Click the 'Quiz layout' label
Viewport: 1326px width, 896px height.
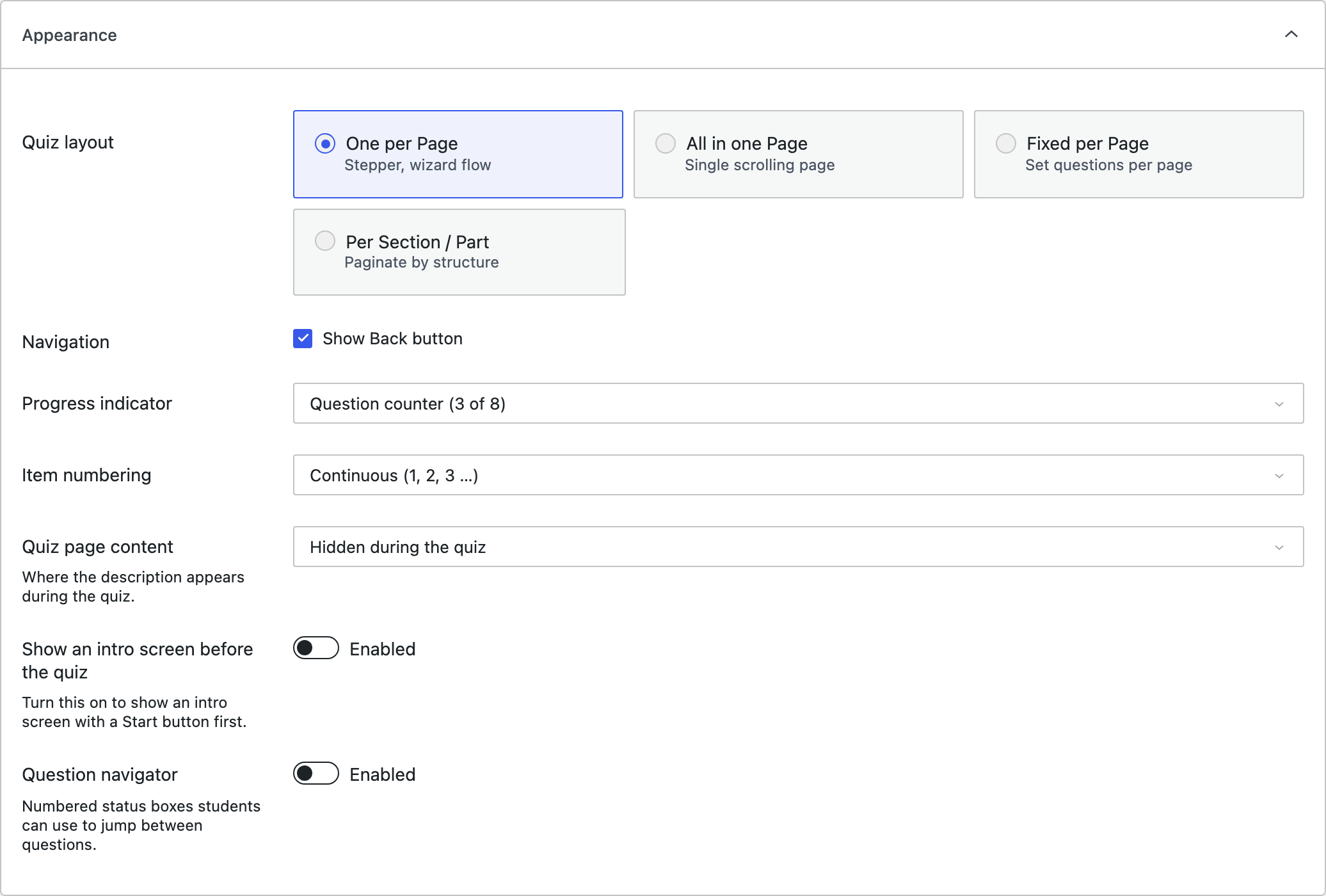68,142
